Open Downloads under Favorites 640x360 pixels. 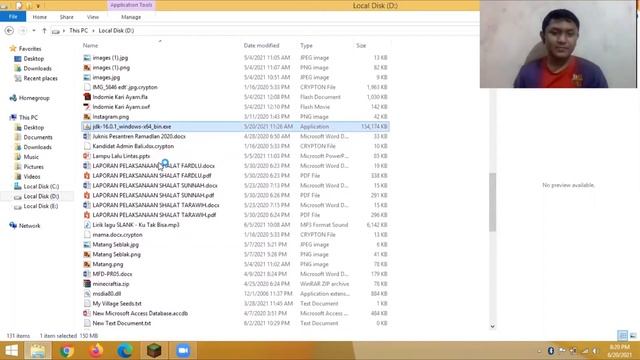coord(37,69)
